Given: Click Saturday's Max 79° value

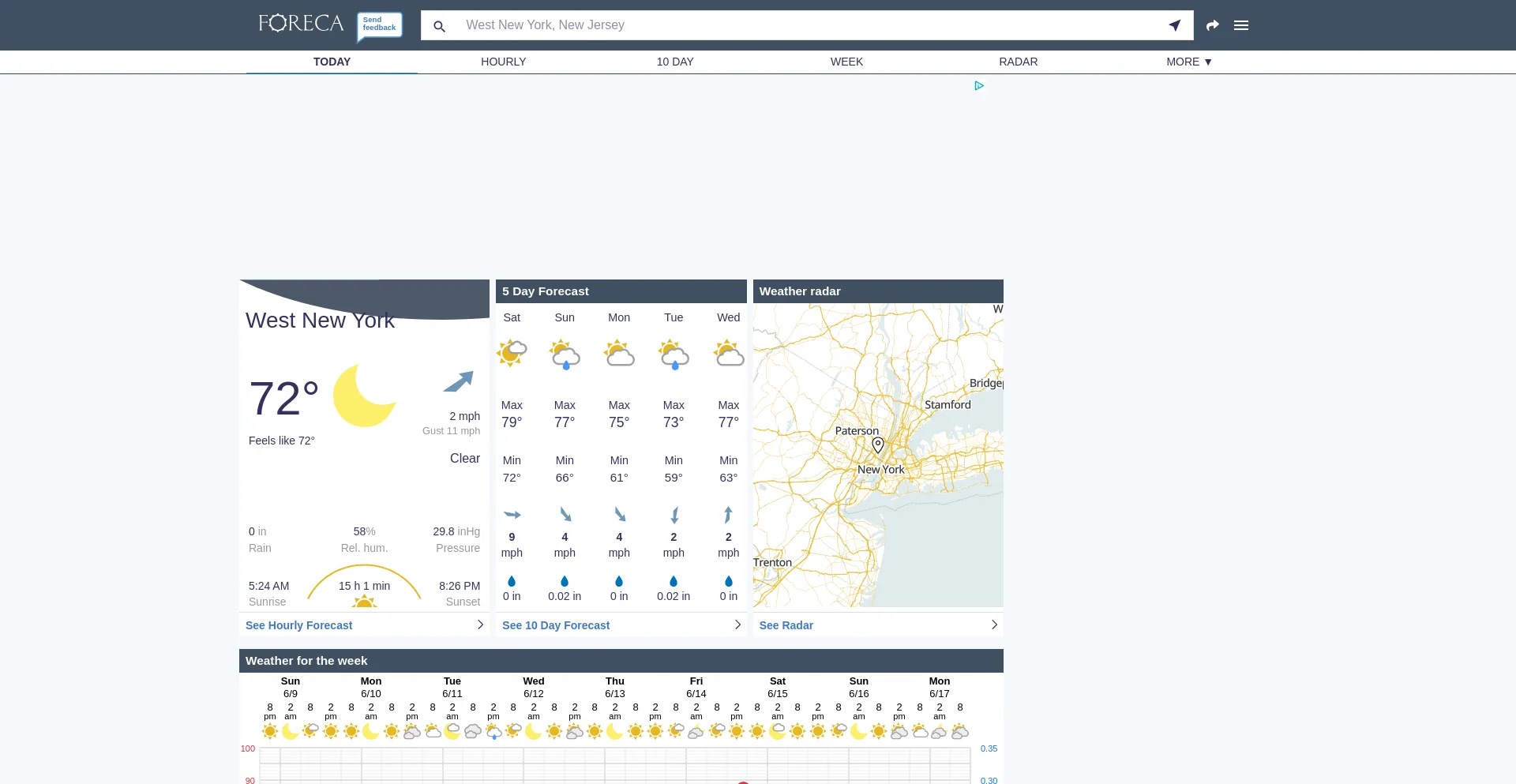Looking at the screenshot, I should pos(512,422).
